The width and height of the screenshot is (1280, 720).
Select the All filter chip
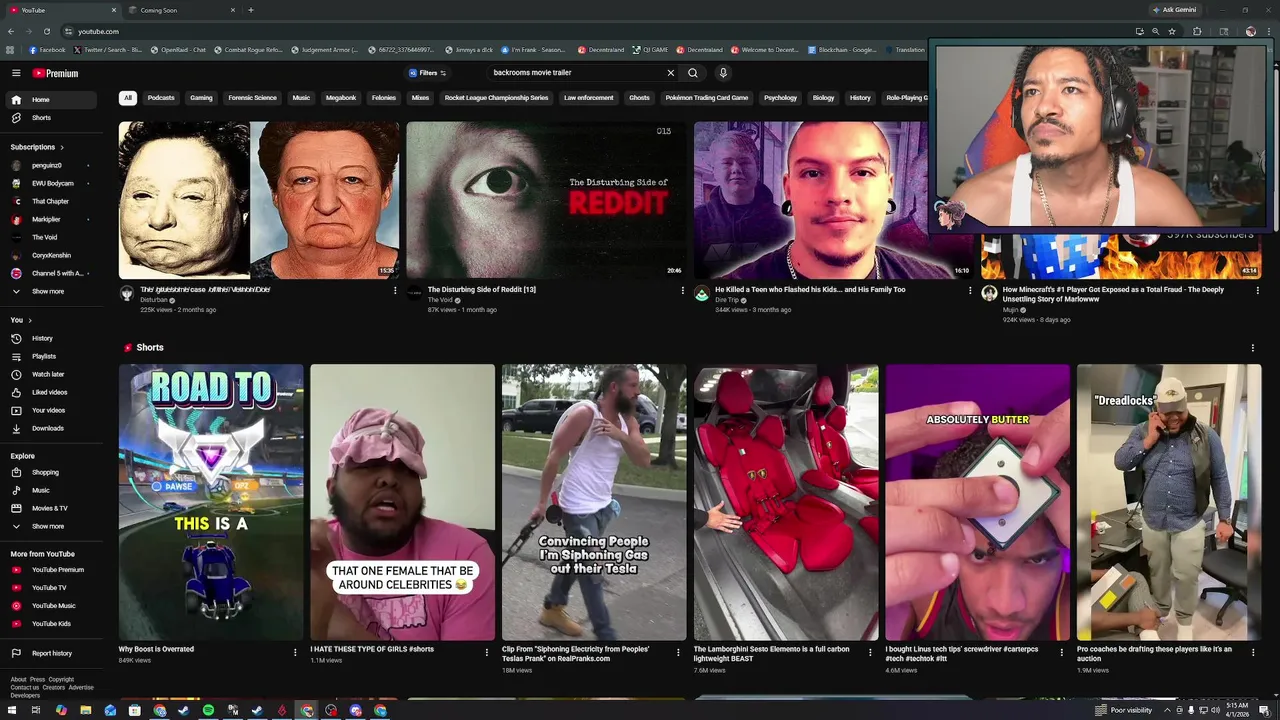(x=127, y=98)
